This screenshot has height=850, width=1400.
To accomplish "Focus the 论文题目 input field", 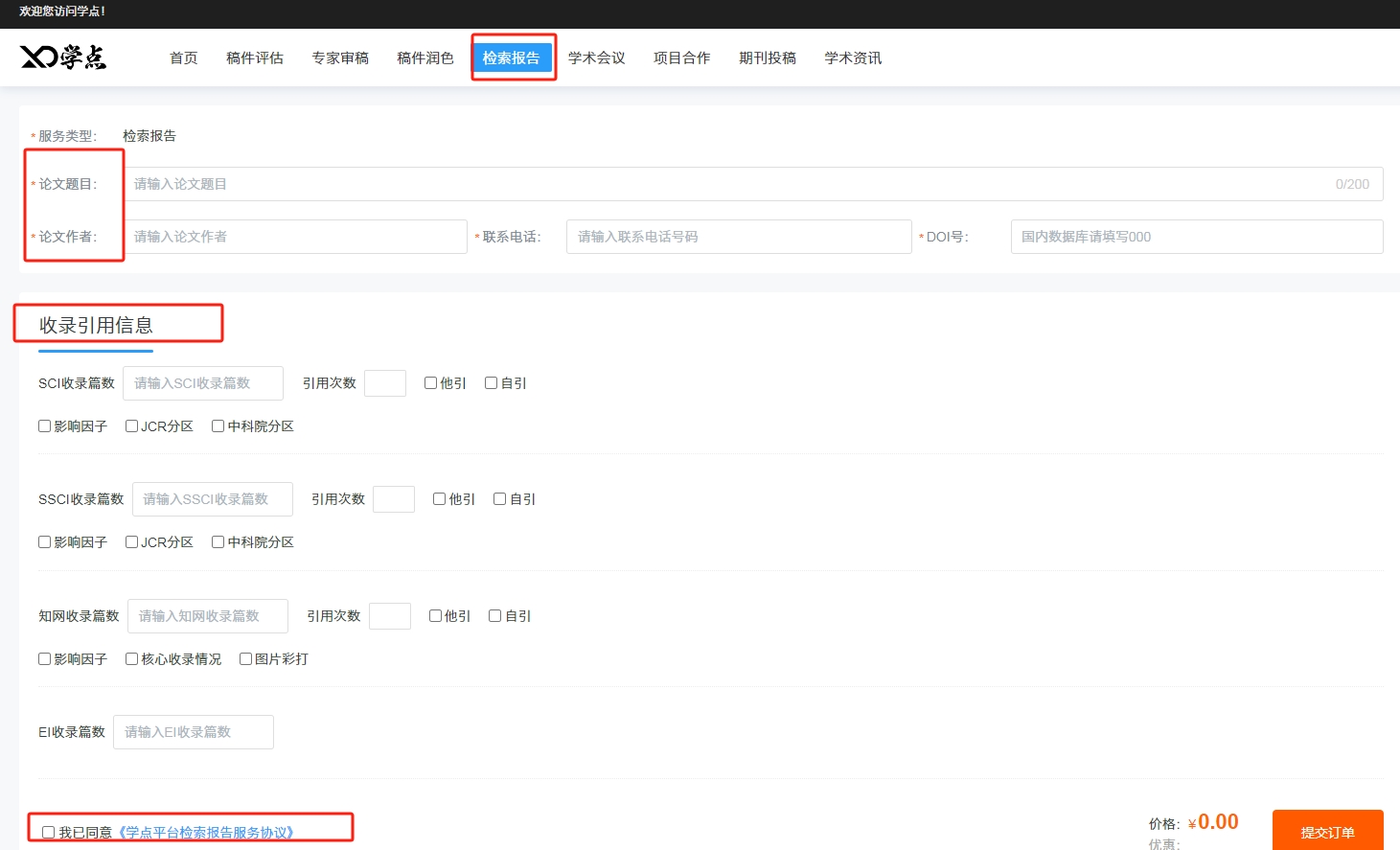I will click(x=753, y=184).
